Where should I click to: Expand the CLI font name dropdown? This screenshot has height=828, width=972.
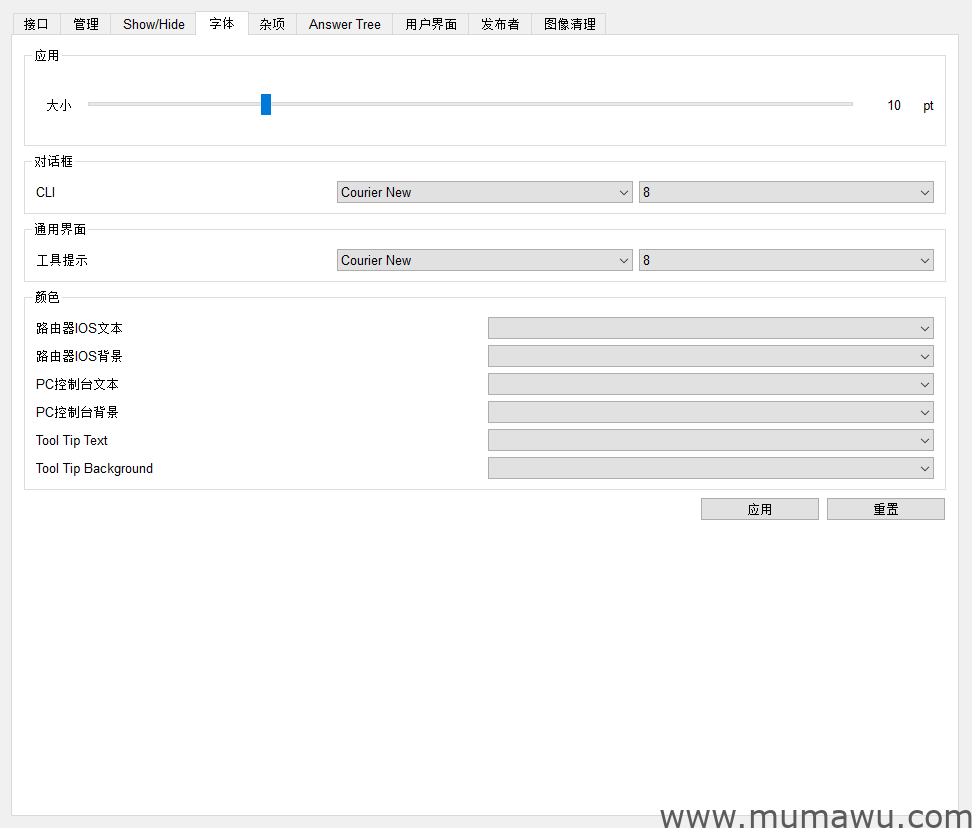pyautogui.click(x=484, y=192)
